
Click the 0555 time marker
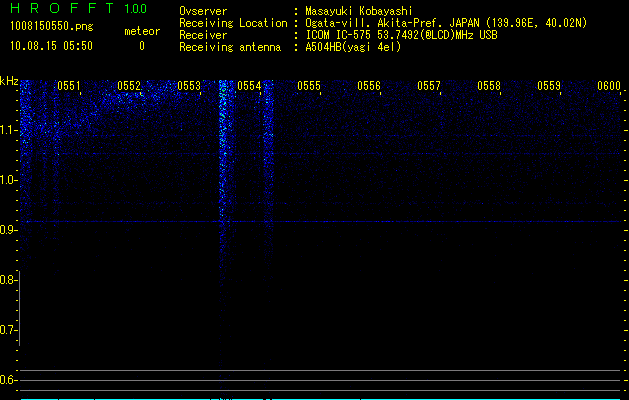[308, 86]
